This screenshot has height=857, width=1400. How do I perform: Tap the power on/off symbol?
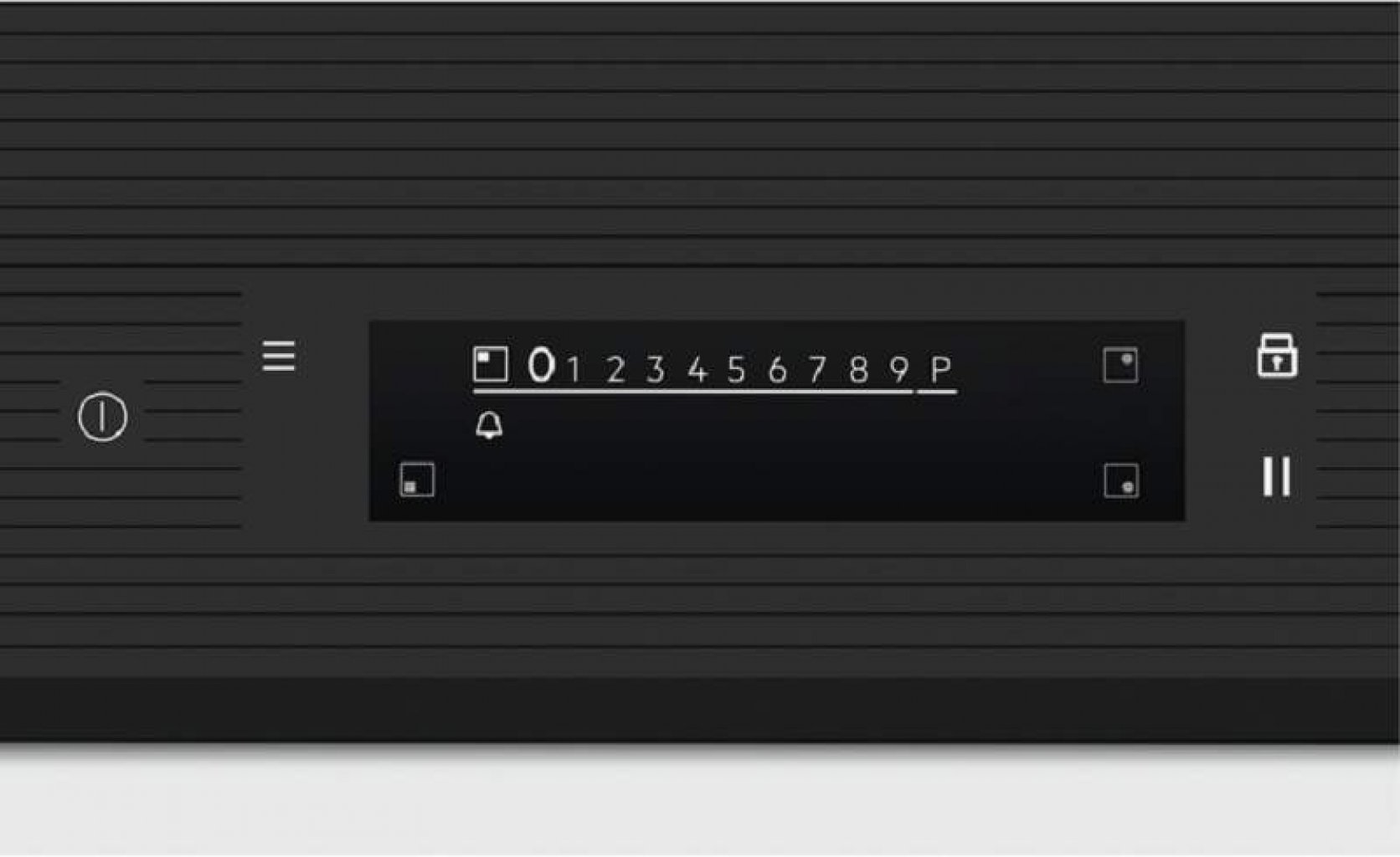point(102,417)
